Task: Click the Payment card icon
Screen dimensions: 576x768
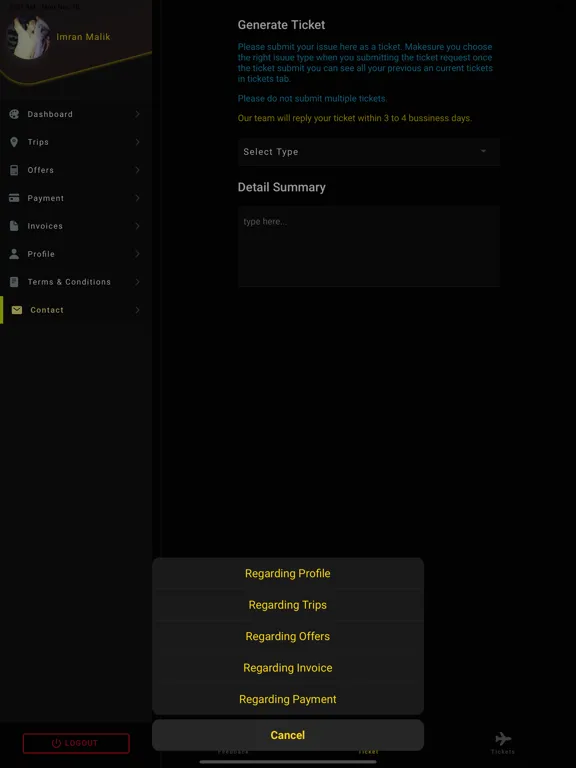Action: (x=14, y=198)
